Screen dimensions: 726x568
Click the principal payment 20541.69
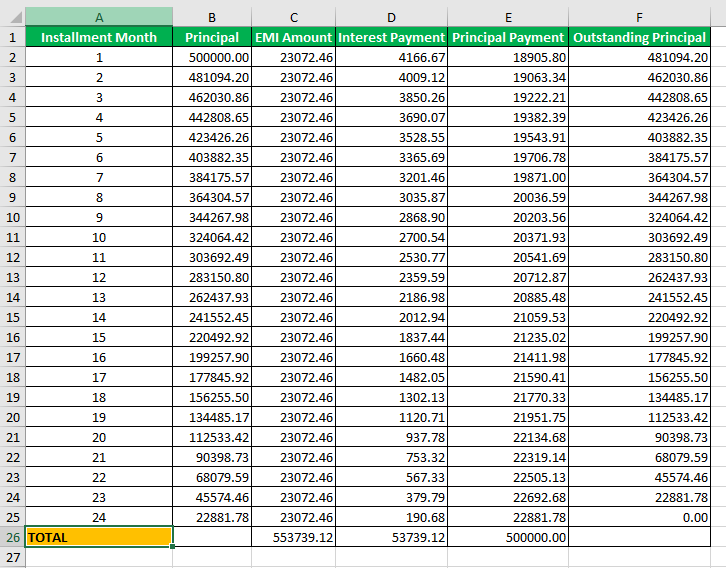[508, 257]
